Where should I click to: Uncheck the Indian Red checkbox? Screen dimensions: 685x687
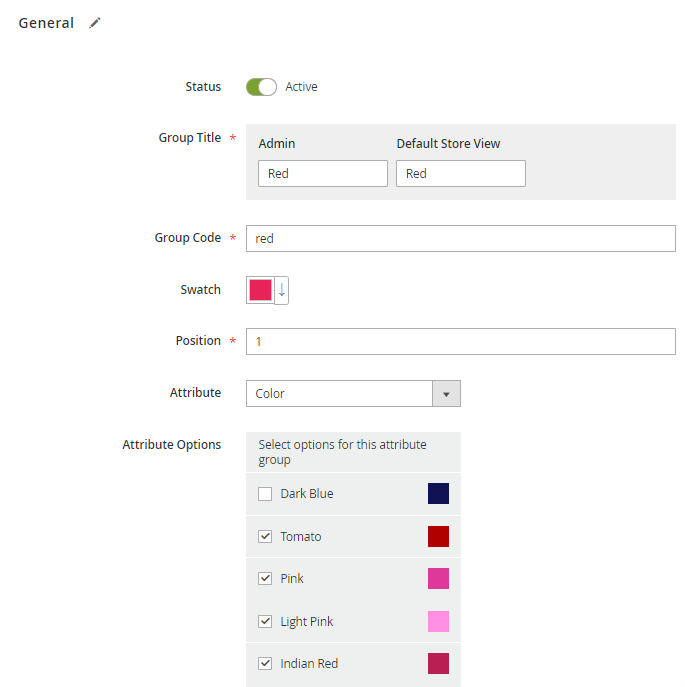[265, 664]
